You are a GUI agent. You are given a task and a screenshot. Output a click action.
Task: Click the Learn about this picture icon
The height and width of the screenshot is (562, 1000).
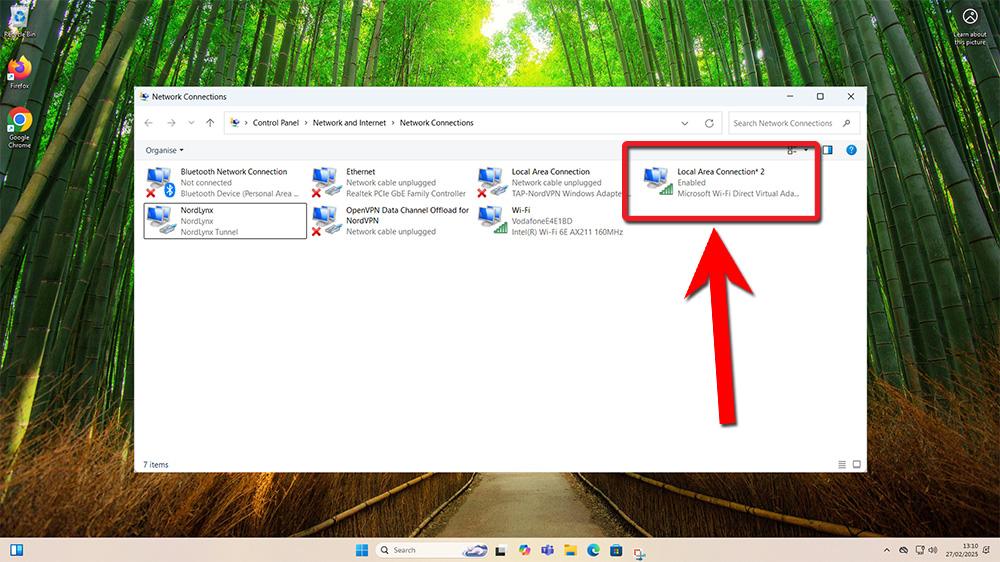tap(970, 27)
